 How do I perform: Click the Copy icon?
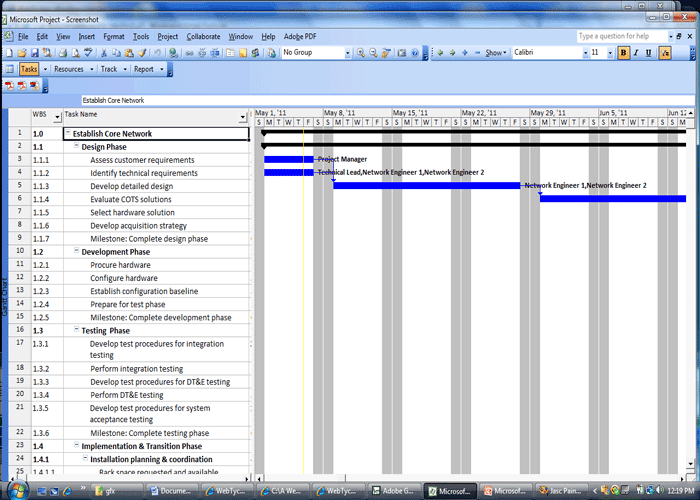117,53
